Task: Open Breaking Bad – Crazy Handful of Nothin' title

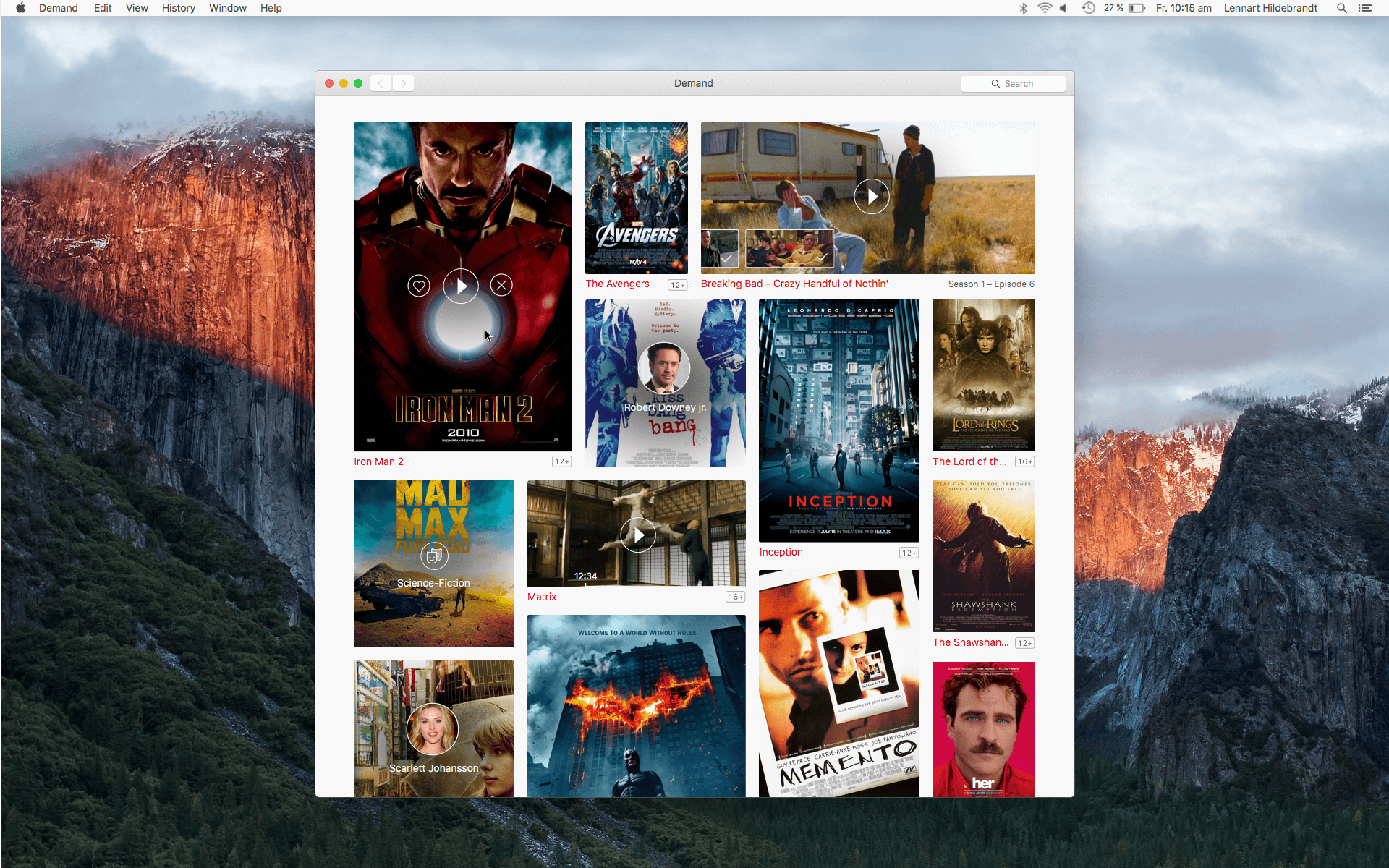Action: [x=794, y=284]
